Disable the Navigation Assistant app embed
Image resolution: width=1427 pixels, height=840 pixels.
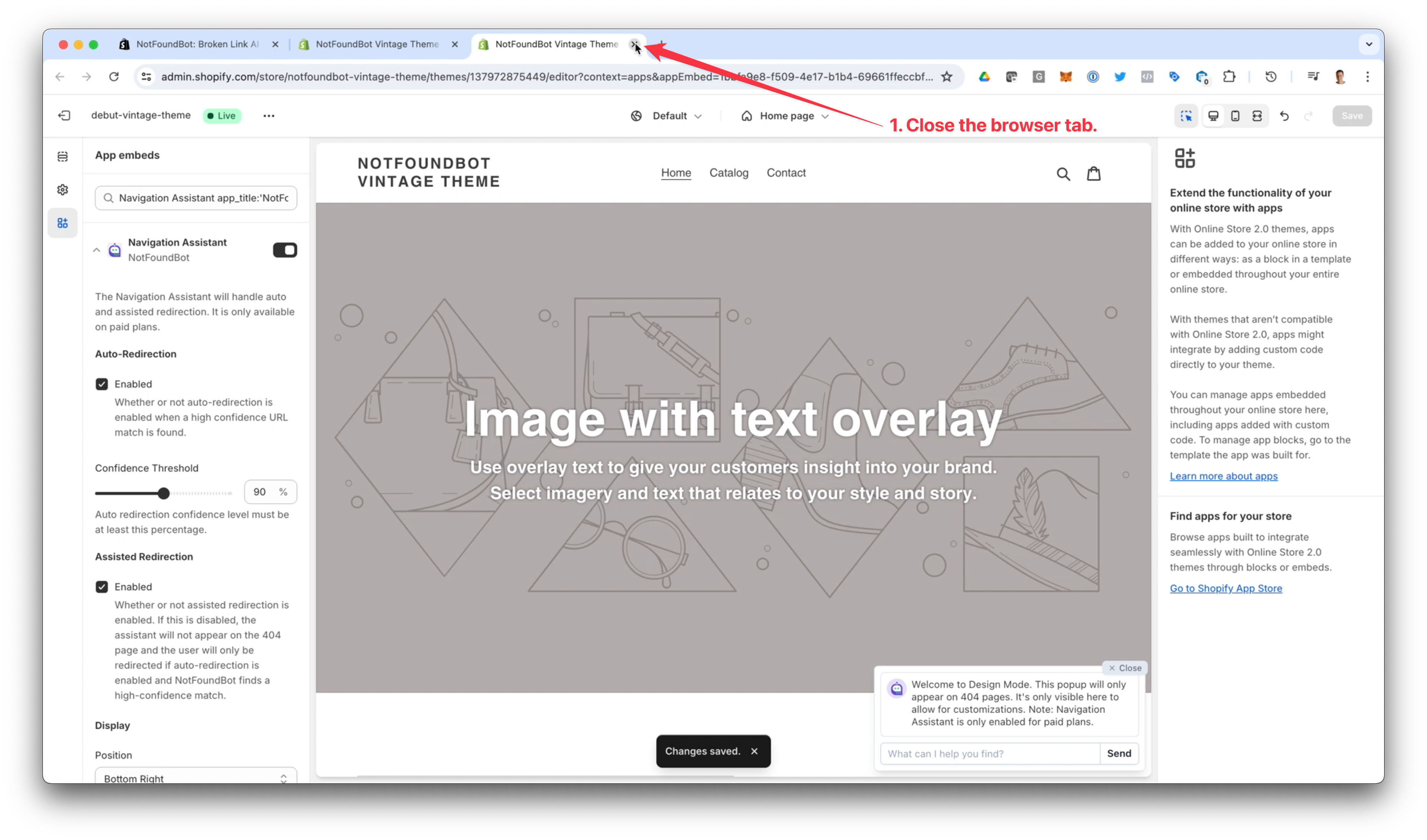pos(285,250)
